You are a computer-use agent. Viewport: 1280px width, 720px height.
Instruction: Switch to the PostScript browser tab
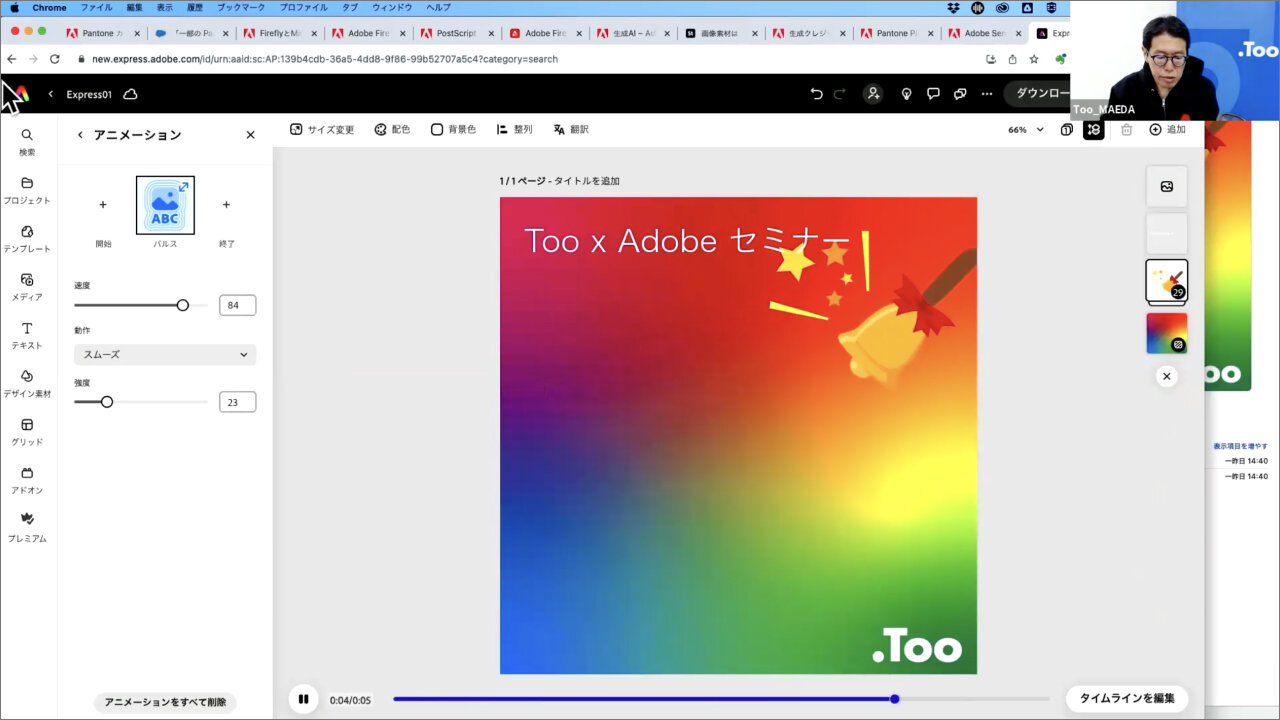[457, 33]
